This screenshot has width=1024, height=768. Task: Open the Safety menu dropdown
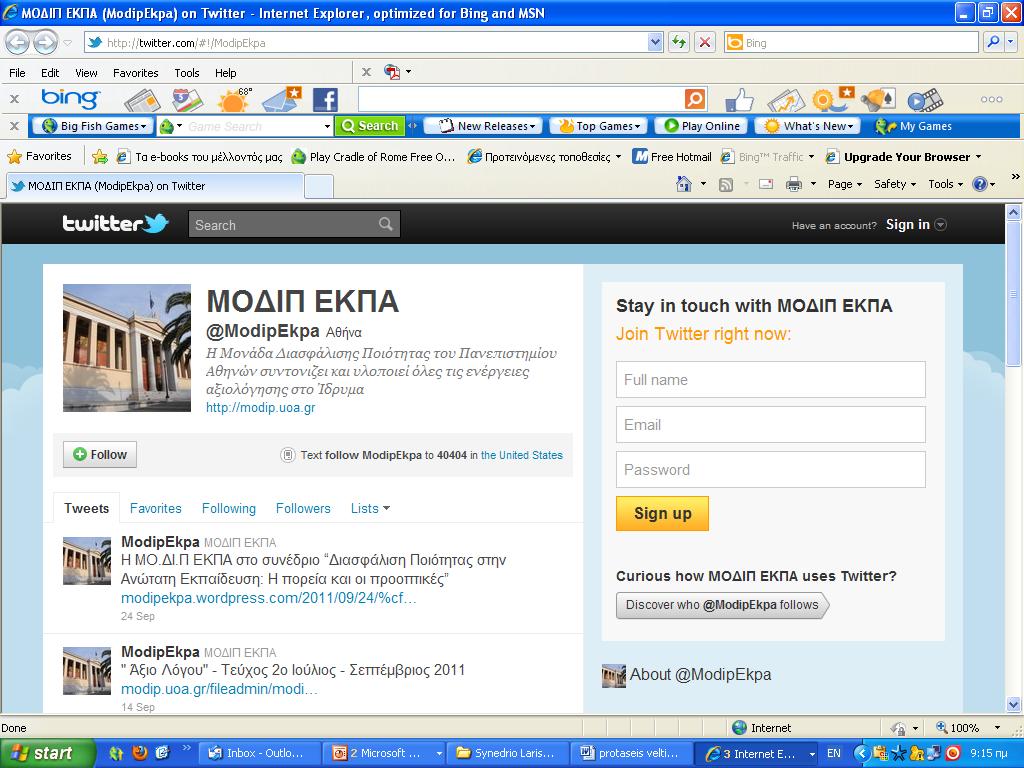point(895,184)
